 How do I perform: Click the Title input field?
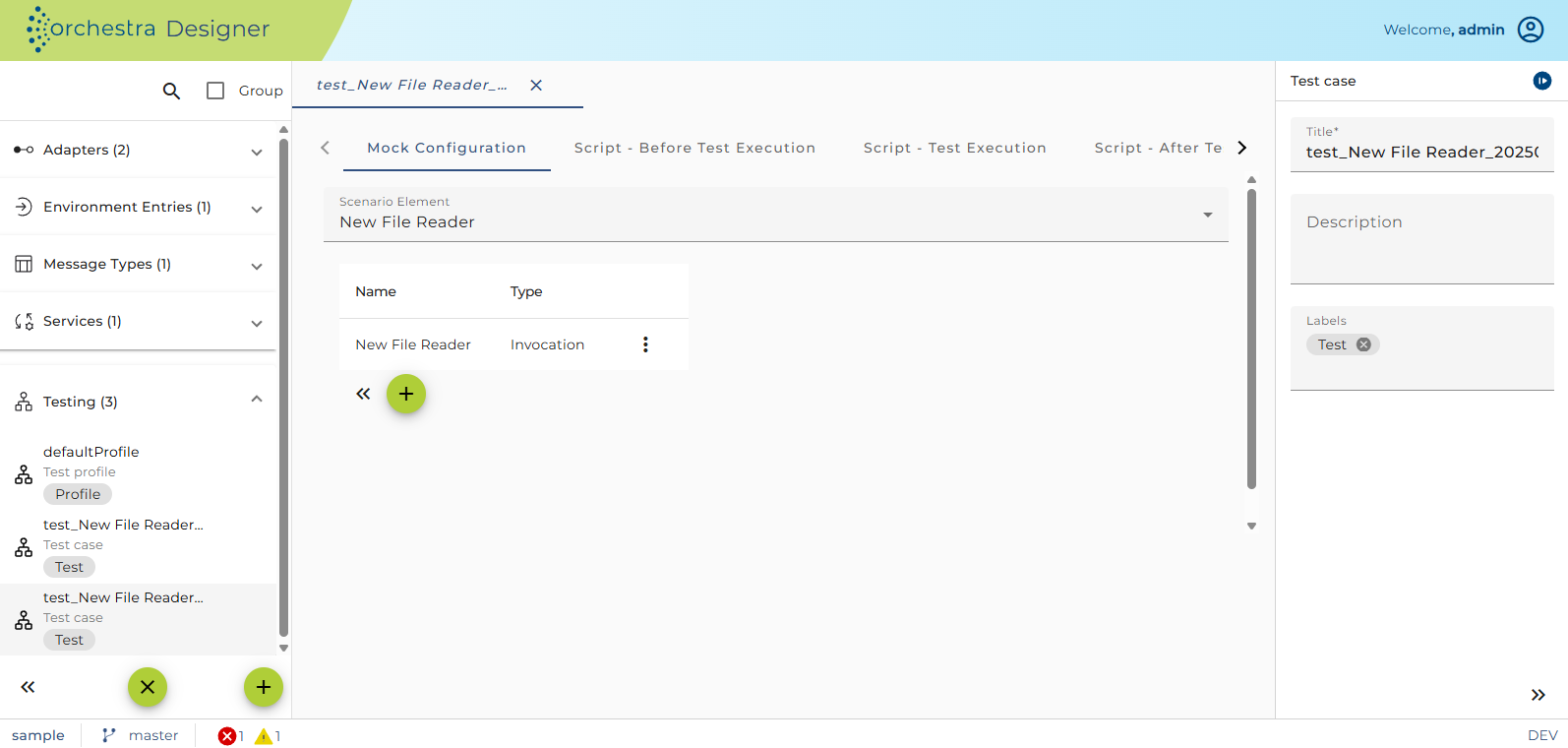click(1422, 145)
